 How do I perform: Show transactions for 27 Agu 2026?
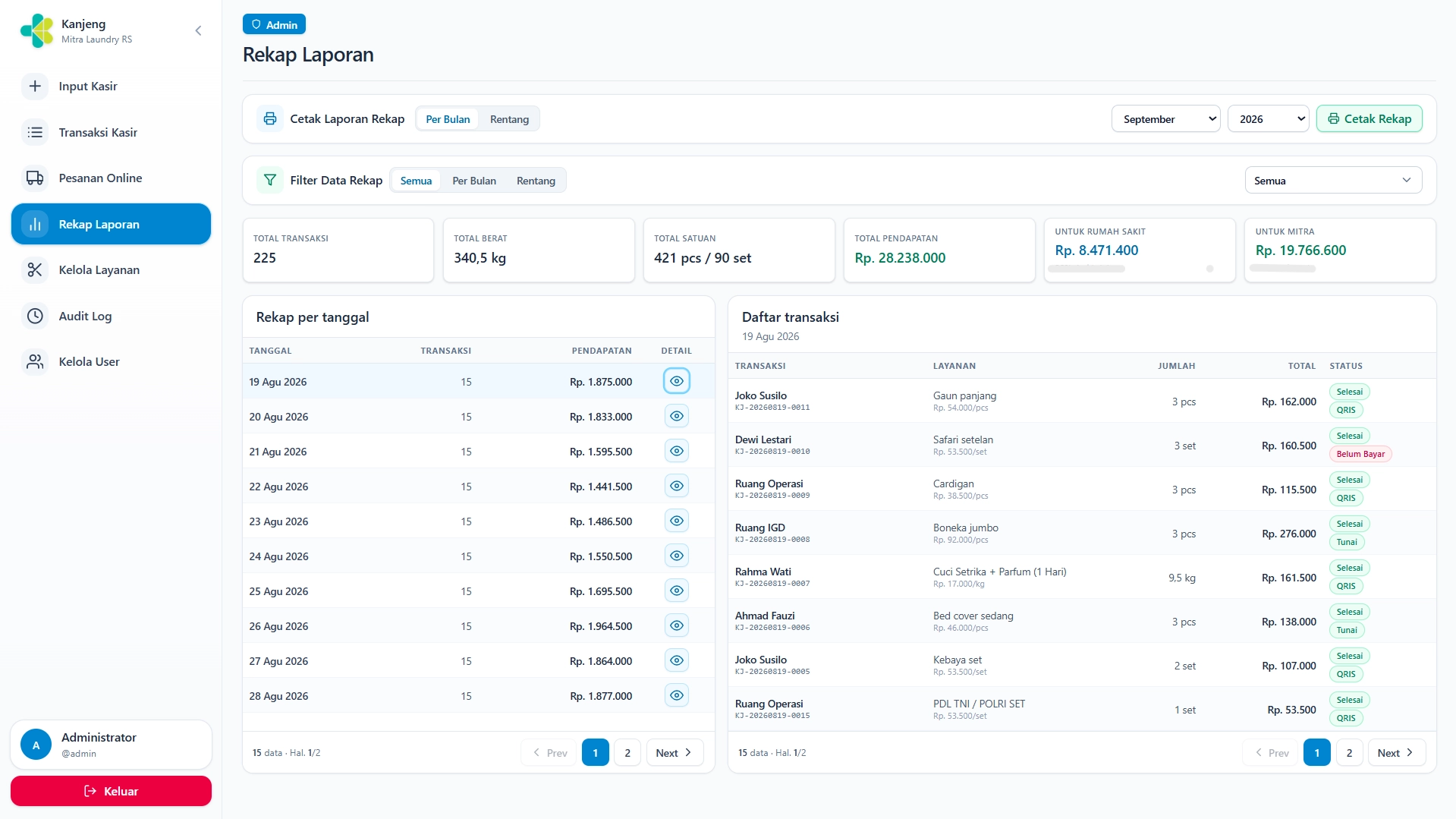point(677,660)
